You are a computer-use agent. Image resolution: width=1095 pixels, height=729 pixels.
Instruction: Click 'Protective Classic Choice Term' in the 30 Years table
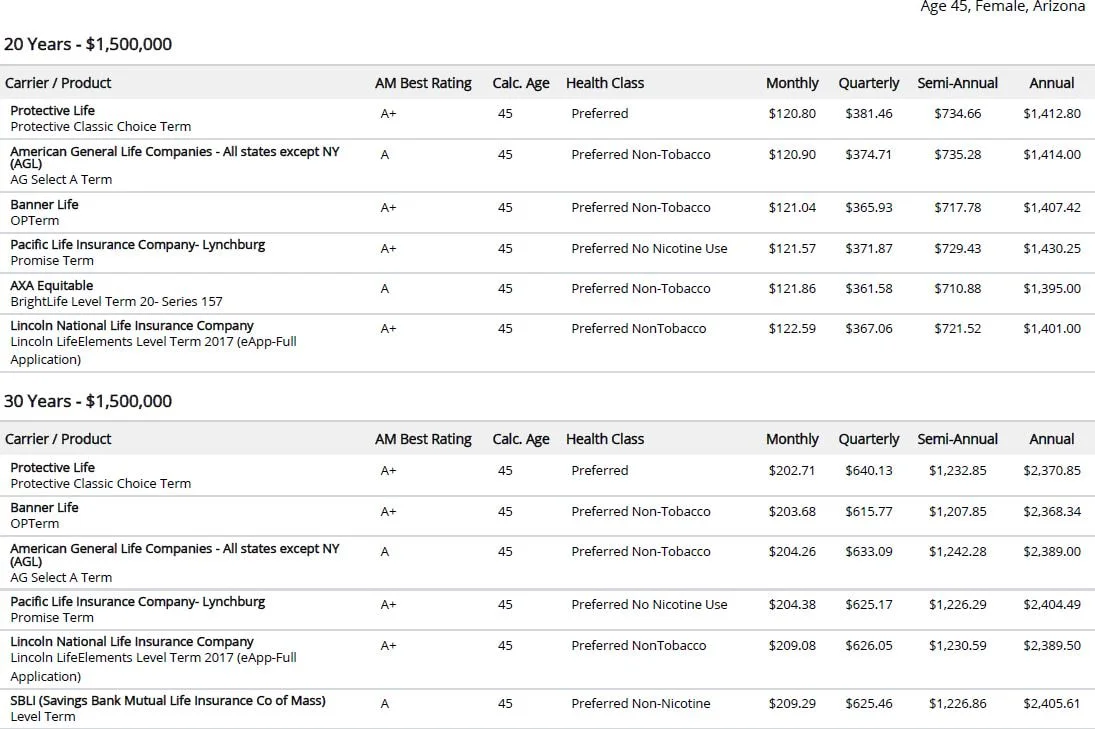click(101, 483)
